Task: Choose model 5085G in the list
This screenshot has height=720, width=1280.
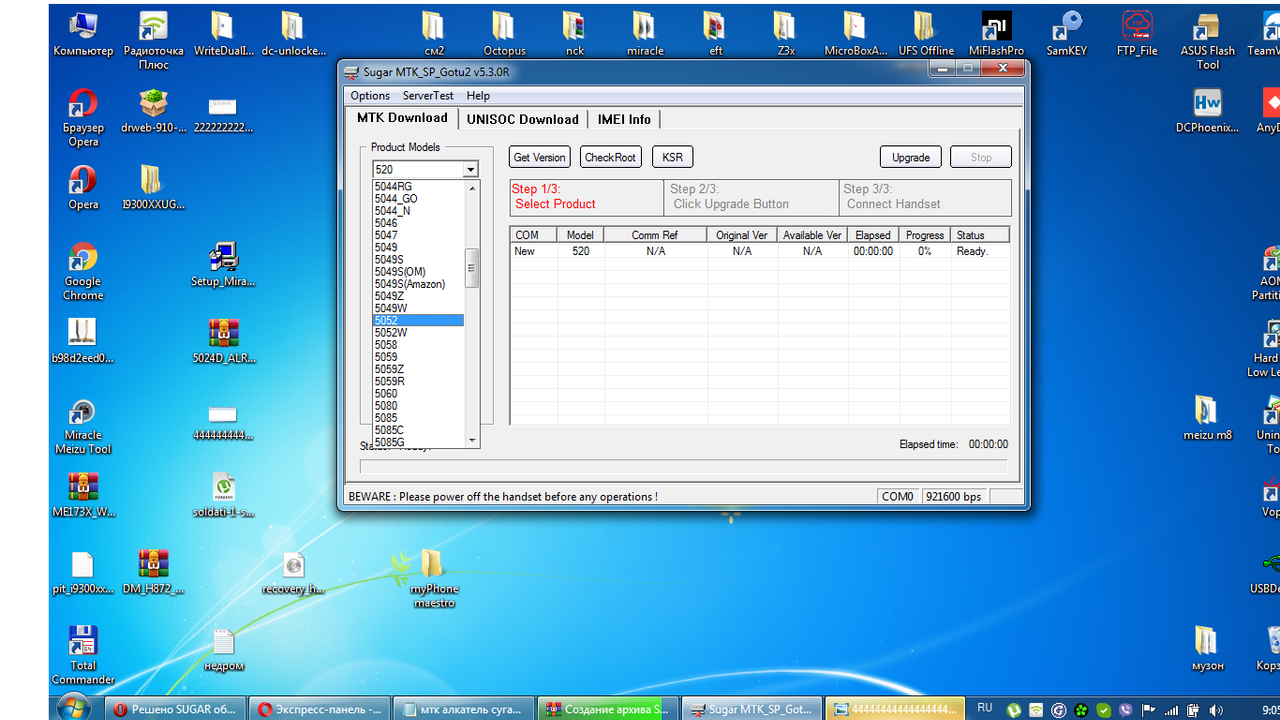Action: tap(418, 442)
